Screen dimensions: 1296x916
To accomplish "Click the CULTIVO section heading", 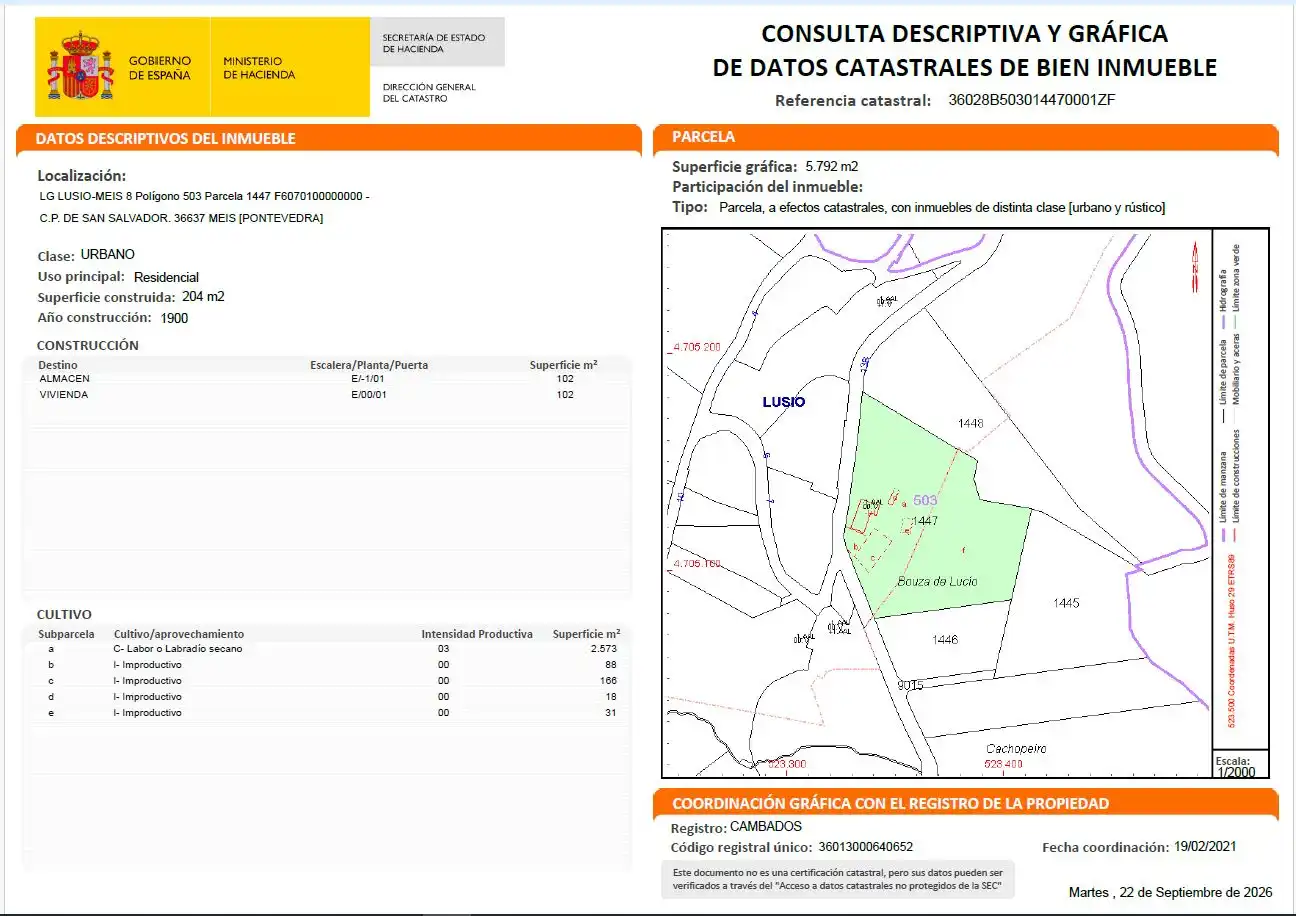I will pos(64,614).
